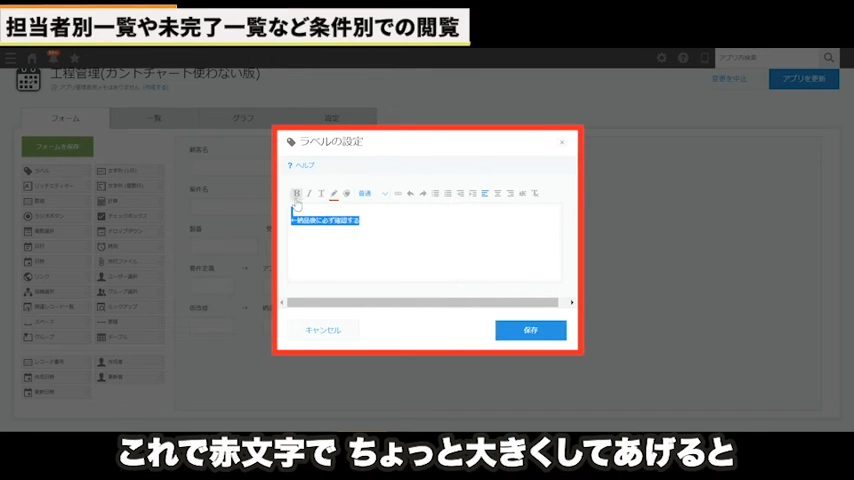Switch to the 設定 tab
The image size is (854, 480).
(332, 118)
